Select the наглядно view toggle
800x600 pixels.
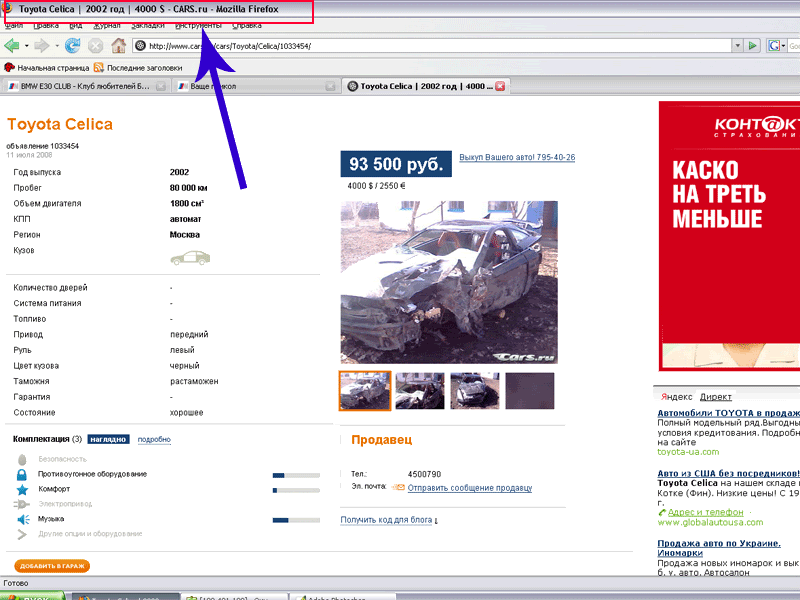pyautogui.click(x=108, y=439)
